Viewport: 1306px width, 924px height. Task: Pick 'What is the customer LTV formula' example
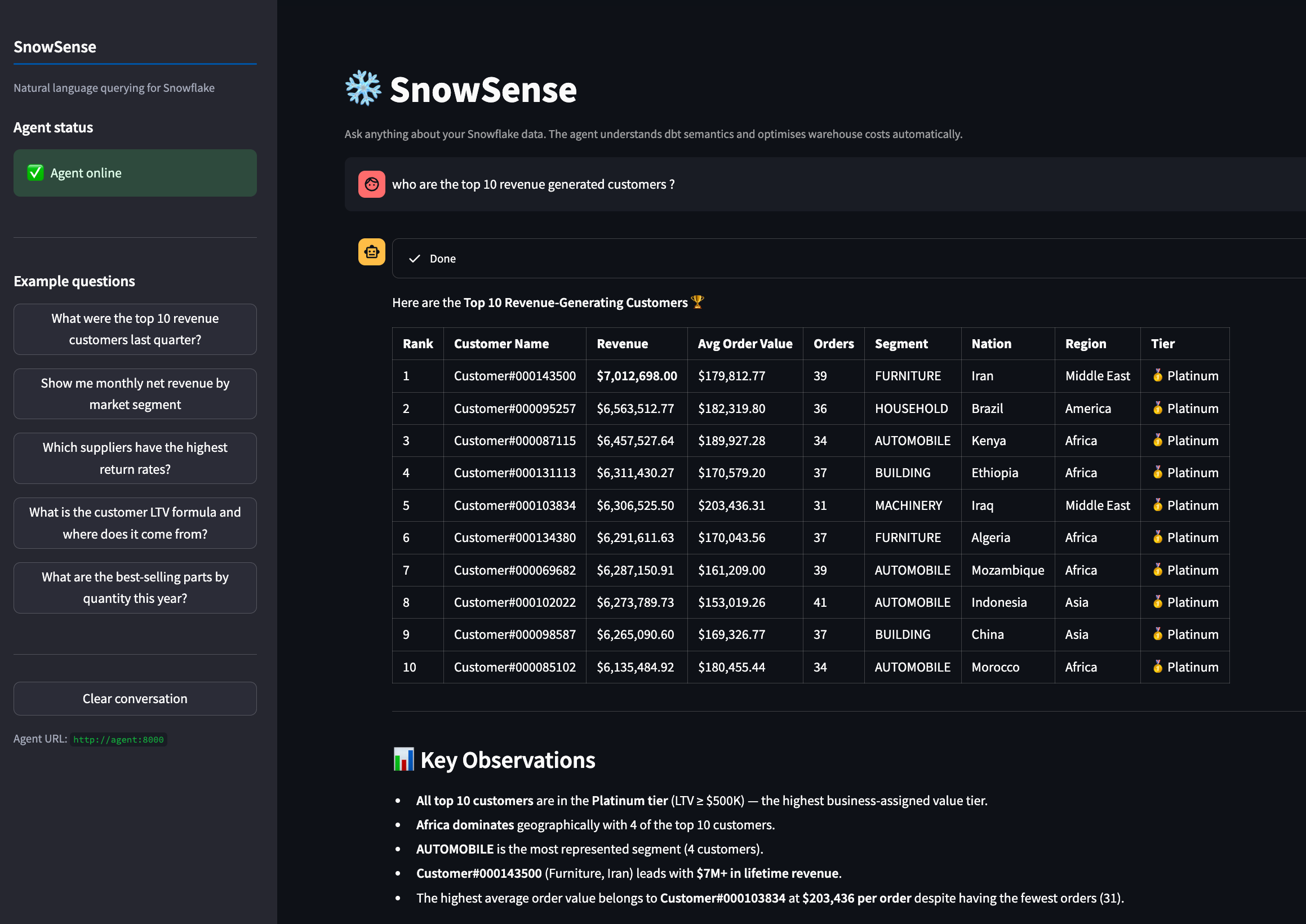pos(135,523)
